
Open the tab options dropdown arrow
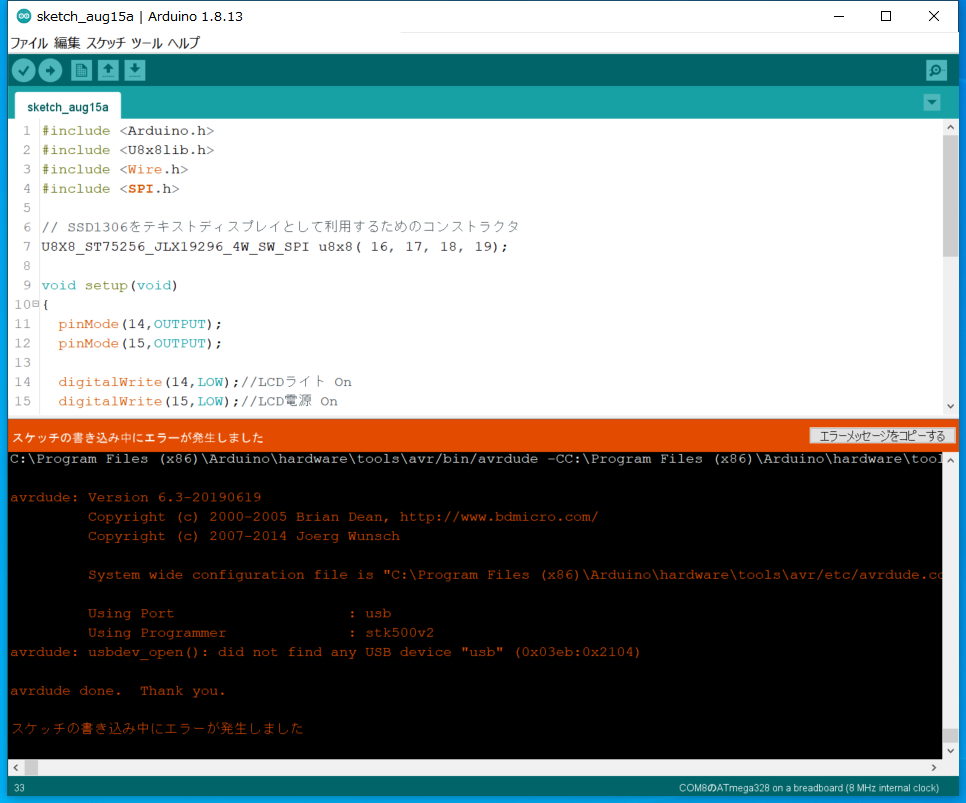coord(931,102)
